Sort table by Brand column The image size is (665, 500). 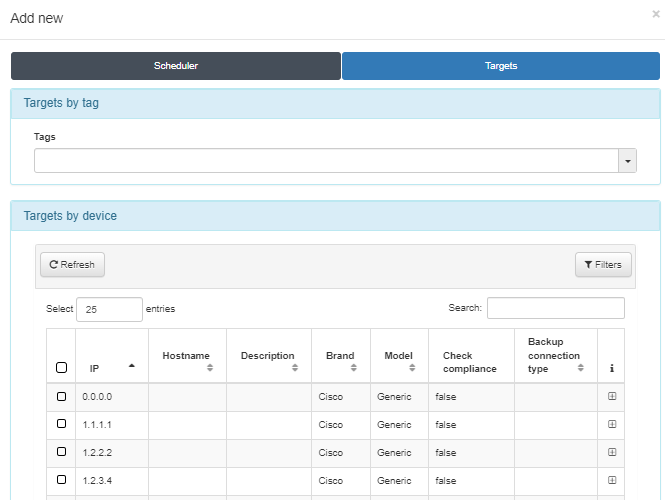[340, 361]
